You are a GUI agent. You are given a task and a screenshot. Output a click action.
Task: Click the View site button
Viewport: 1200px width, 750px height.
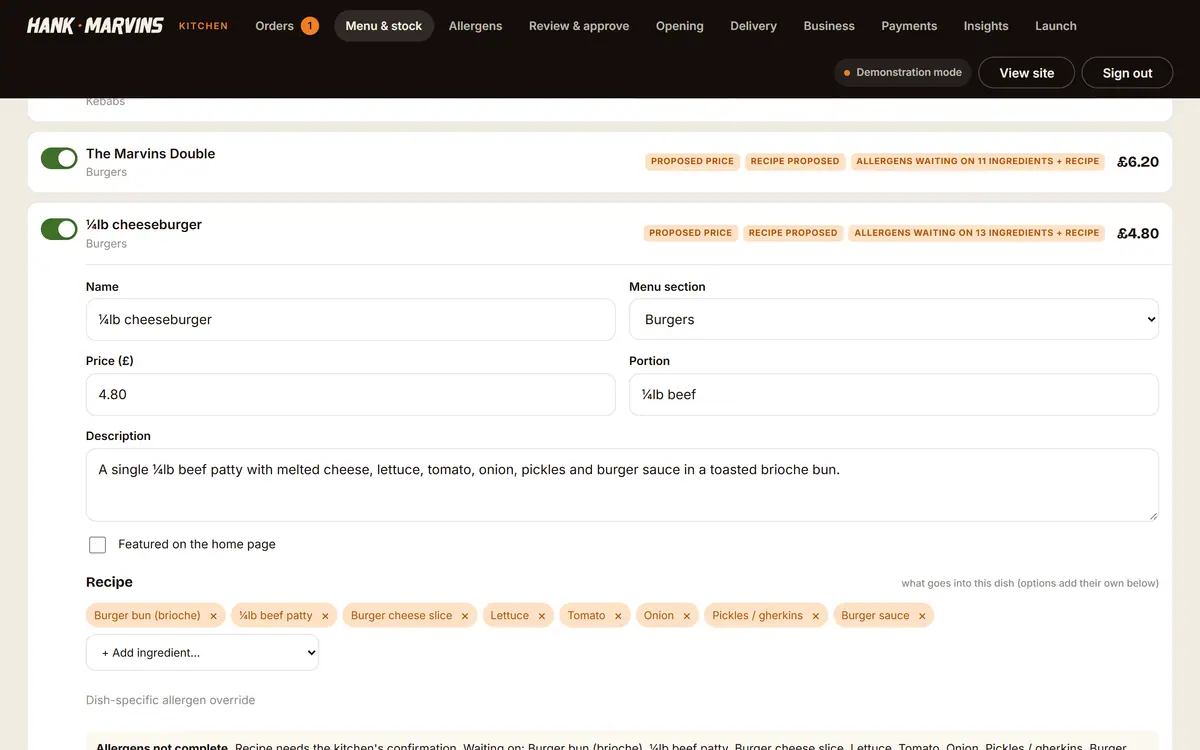[x=1027, y=73]
